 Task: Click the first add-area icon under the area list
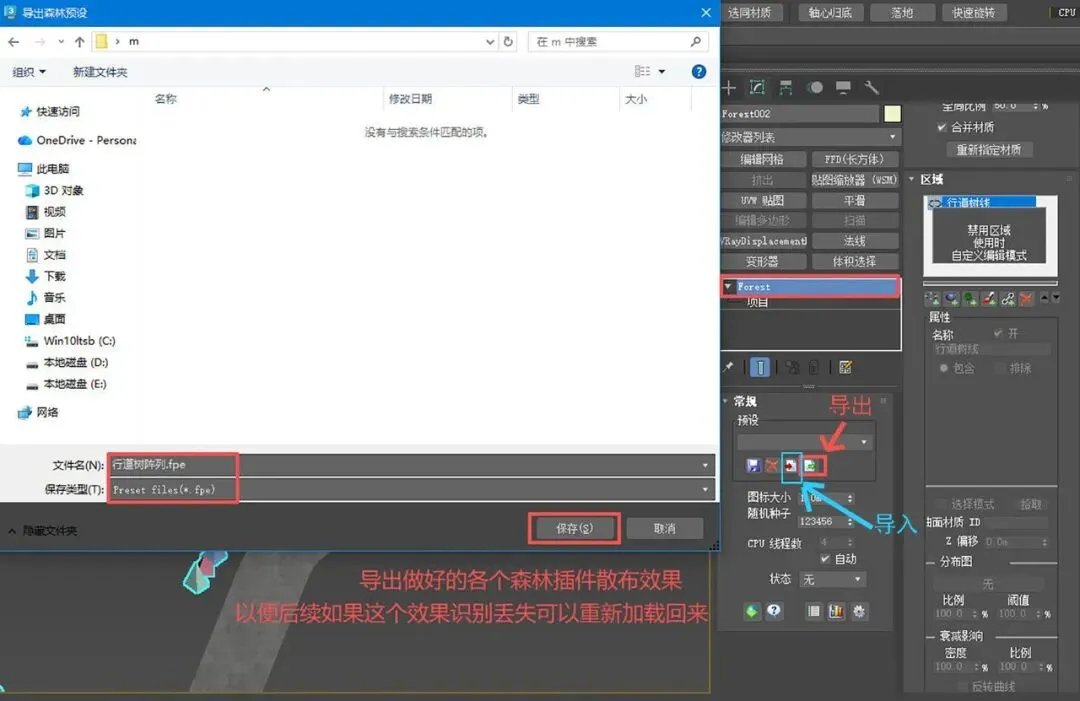932,298
